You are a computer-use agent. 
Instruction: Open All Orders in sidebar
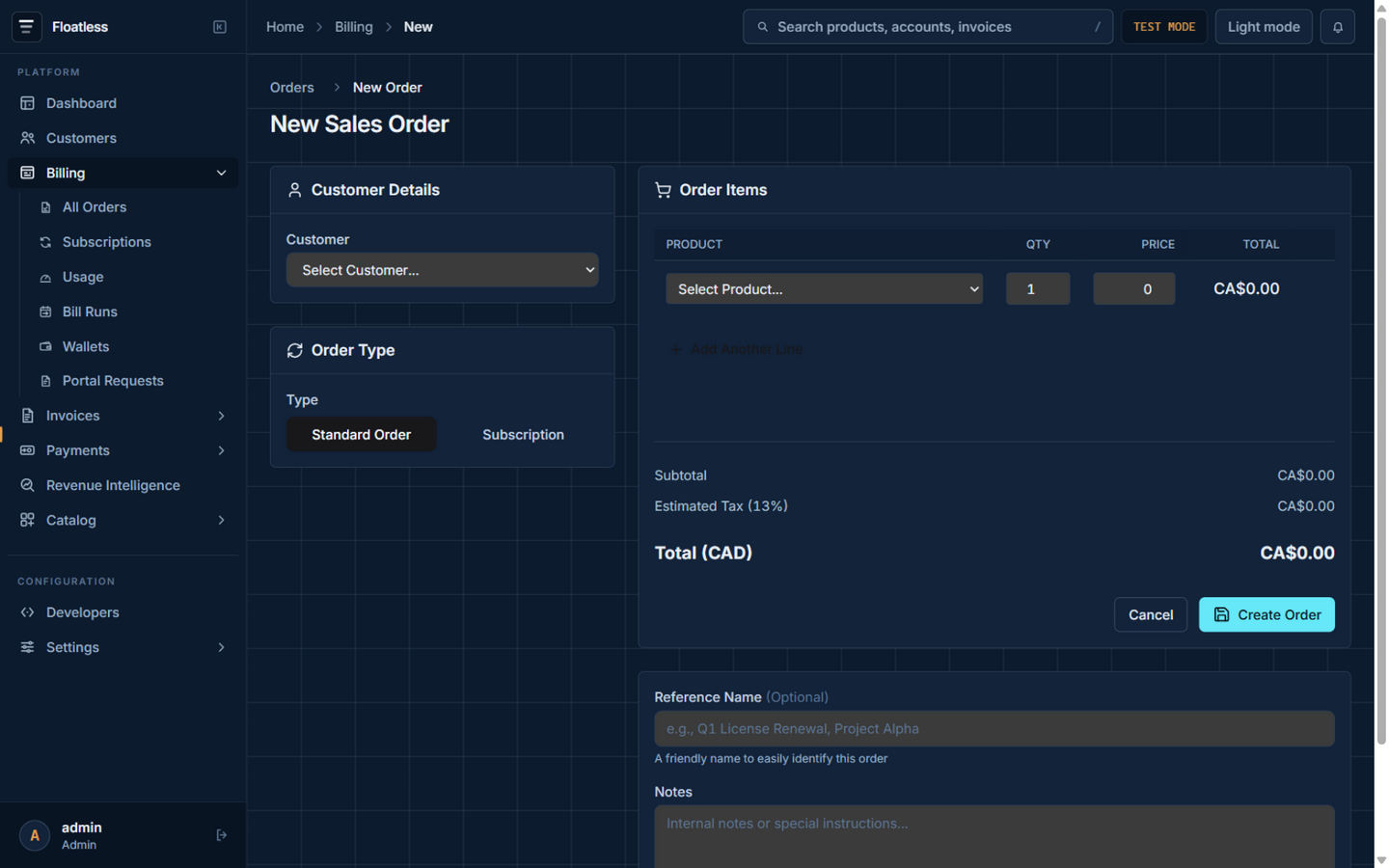point(95,207)
